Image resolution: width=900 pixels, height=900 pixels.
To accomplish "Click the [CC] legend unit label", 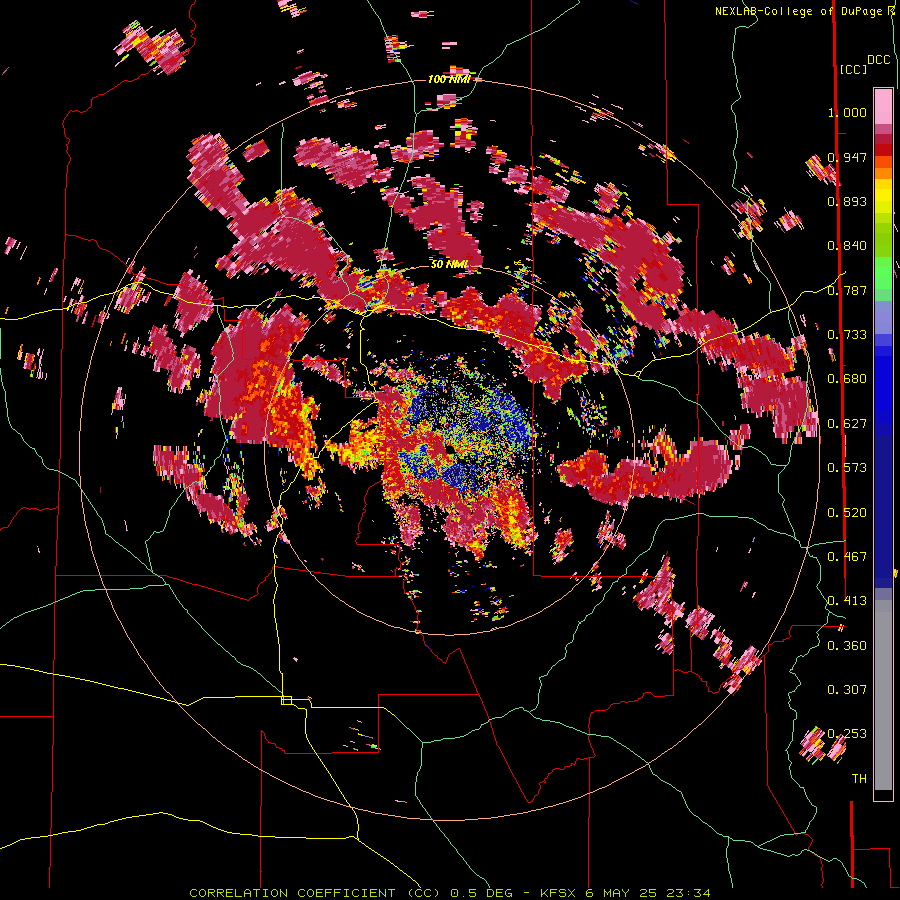I will point(853,69).
